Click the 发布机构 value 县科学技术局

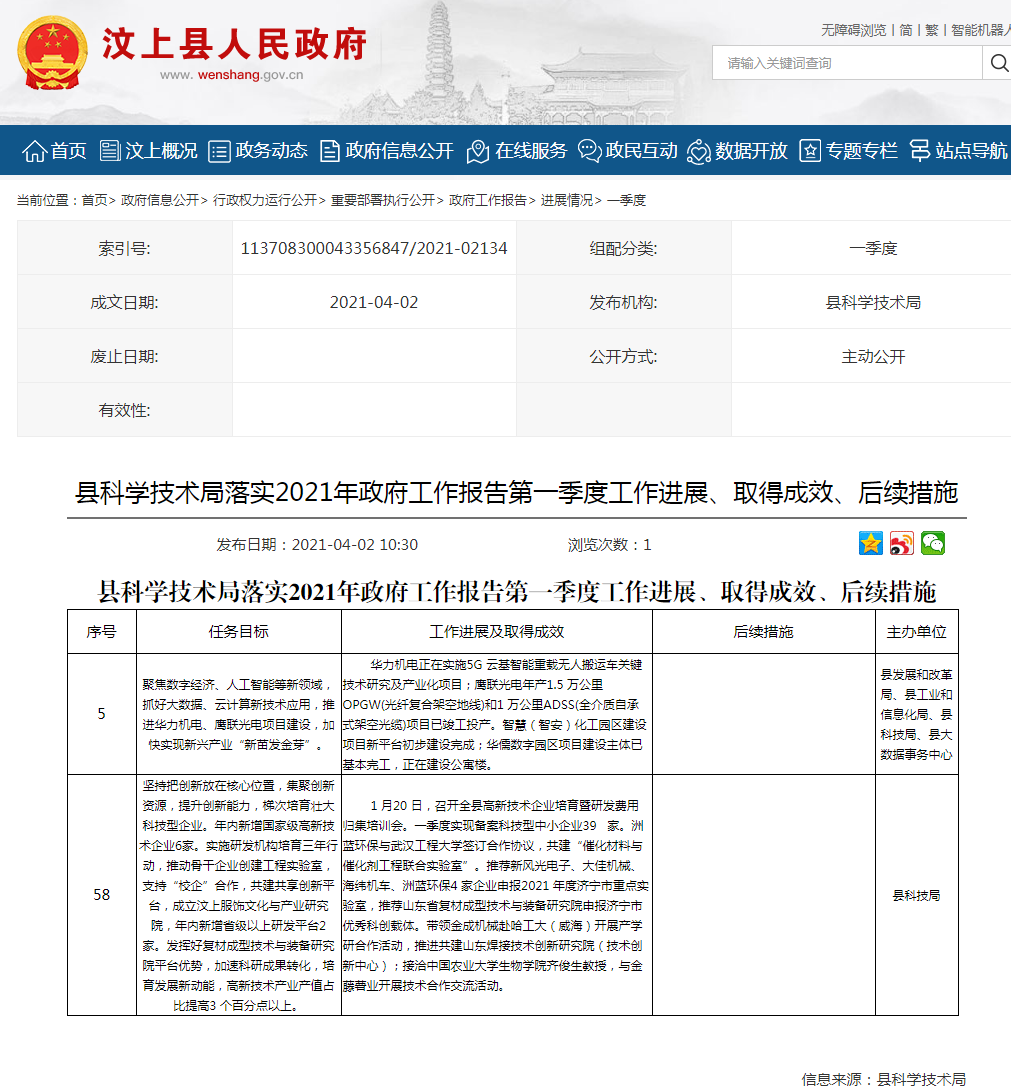coord(873,303)
